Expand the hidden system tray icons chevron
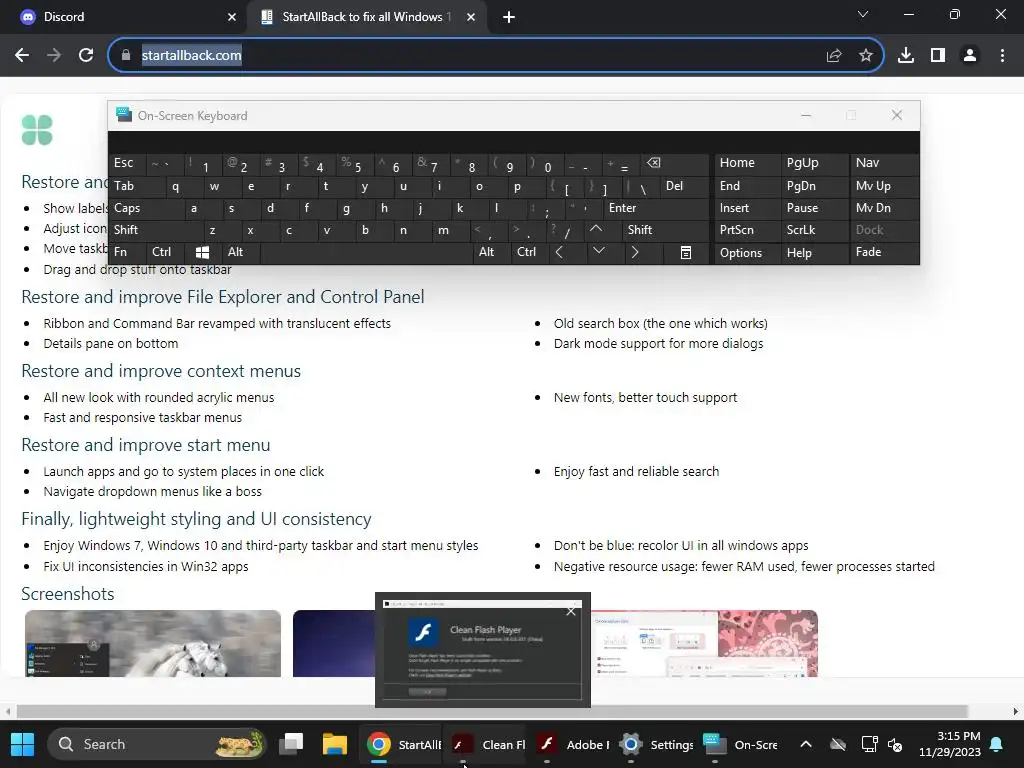The image size is (1024, 768). 806,744
